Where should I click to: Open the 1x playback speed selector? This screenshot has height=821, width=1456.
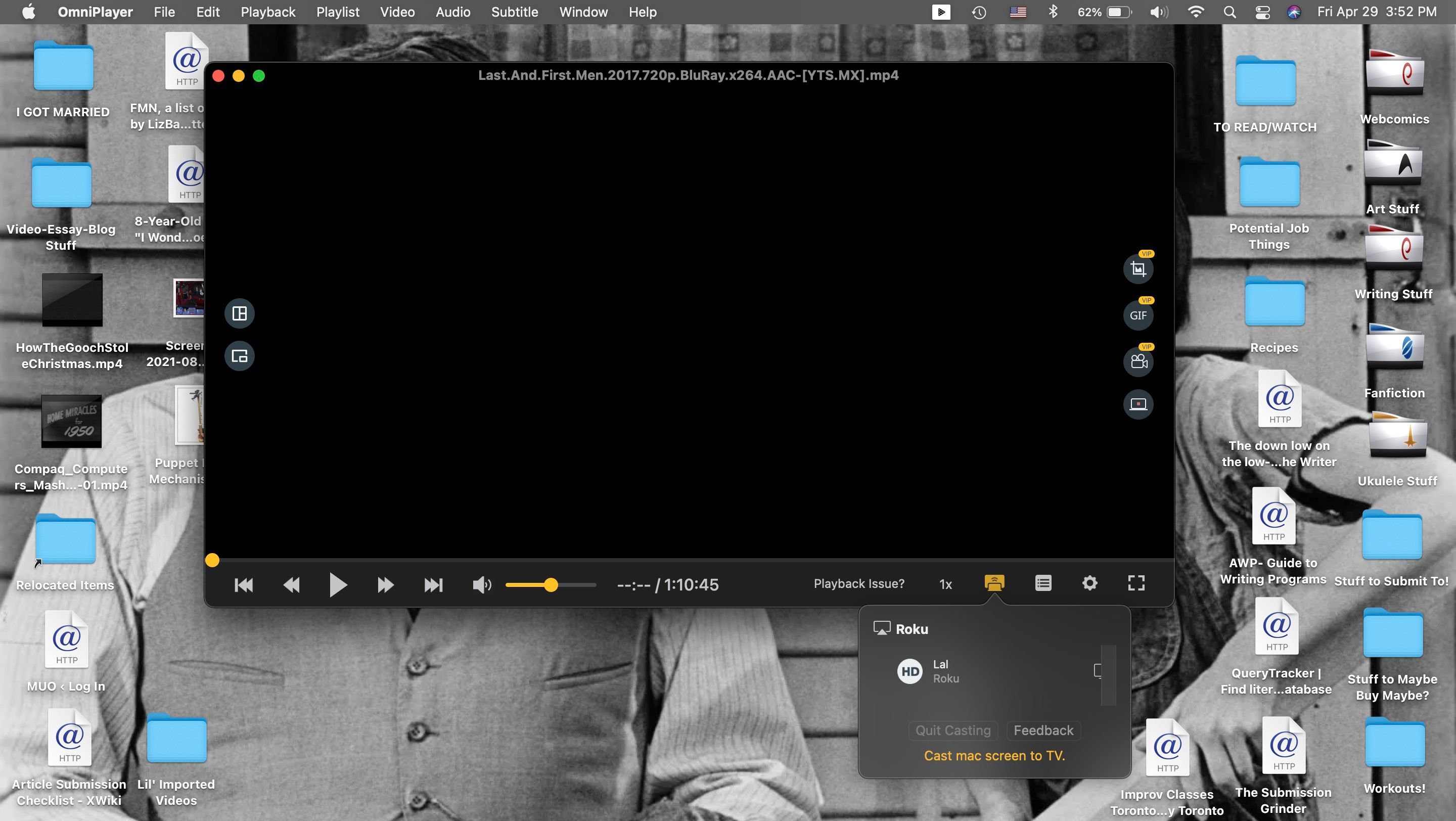(945, 585)
